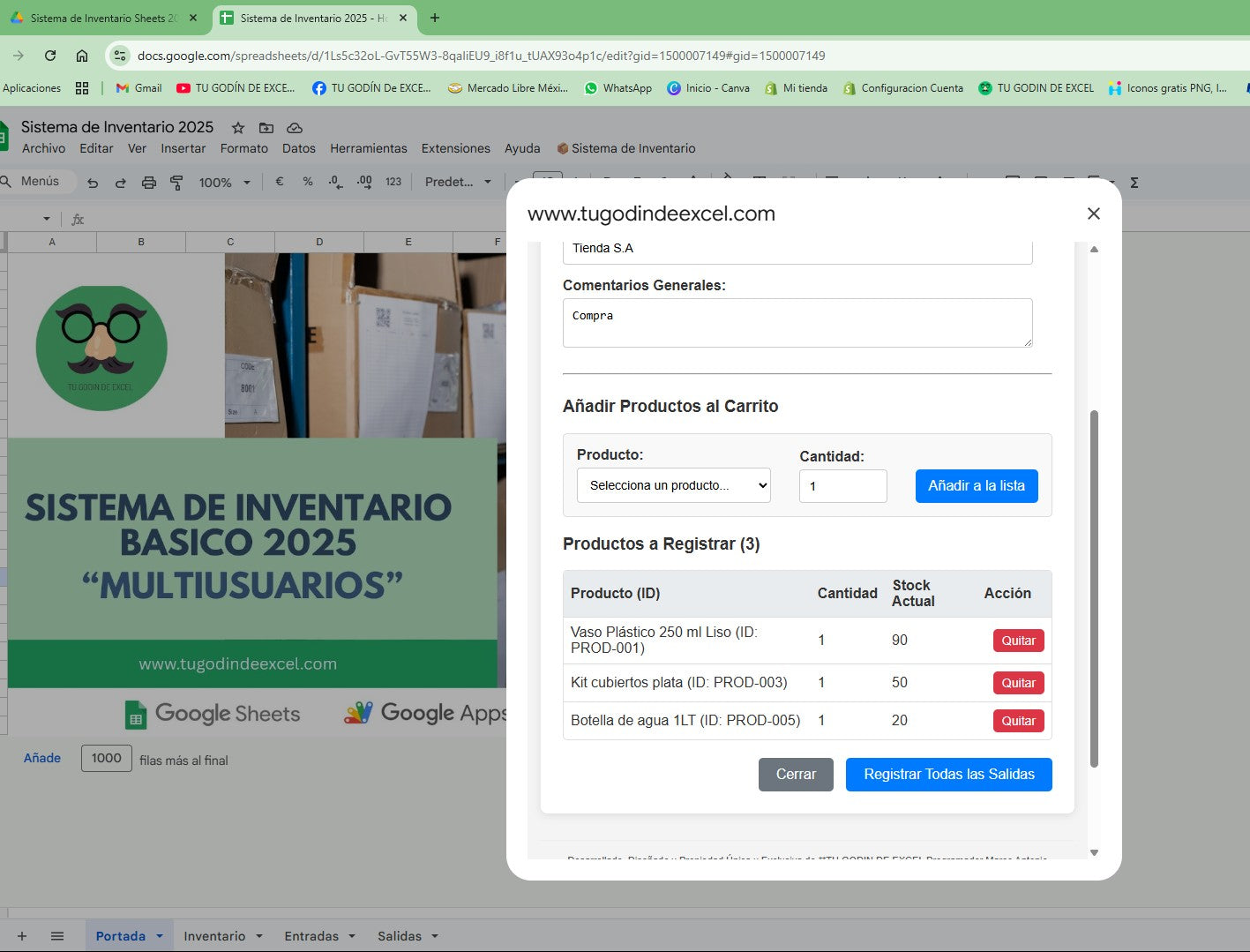Reload the browser page
Screen dimensions: 1250x952
[x=50, y=56]
